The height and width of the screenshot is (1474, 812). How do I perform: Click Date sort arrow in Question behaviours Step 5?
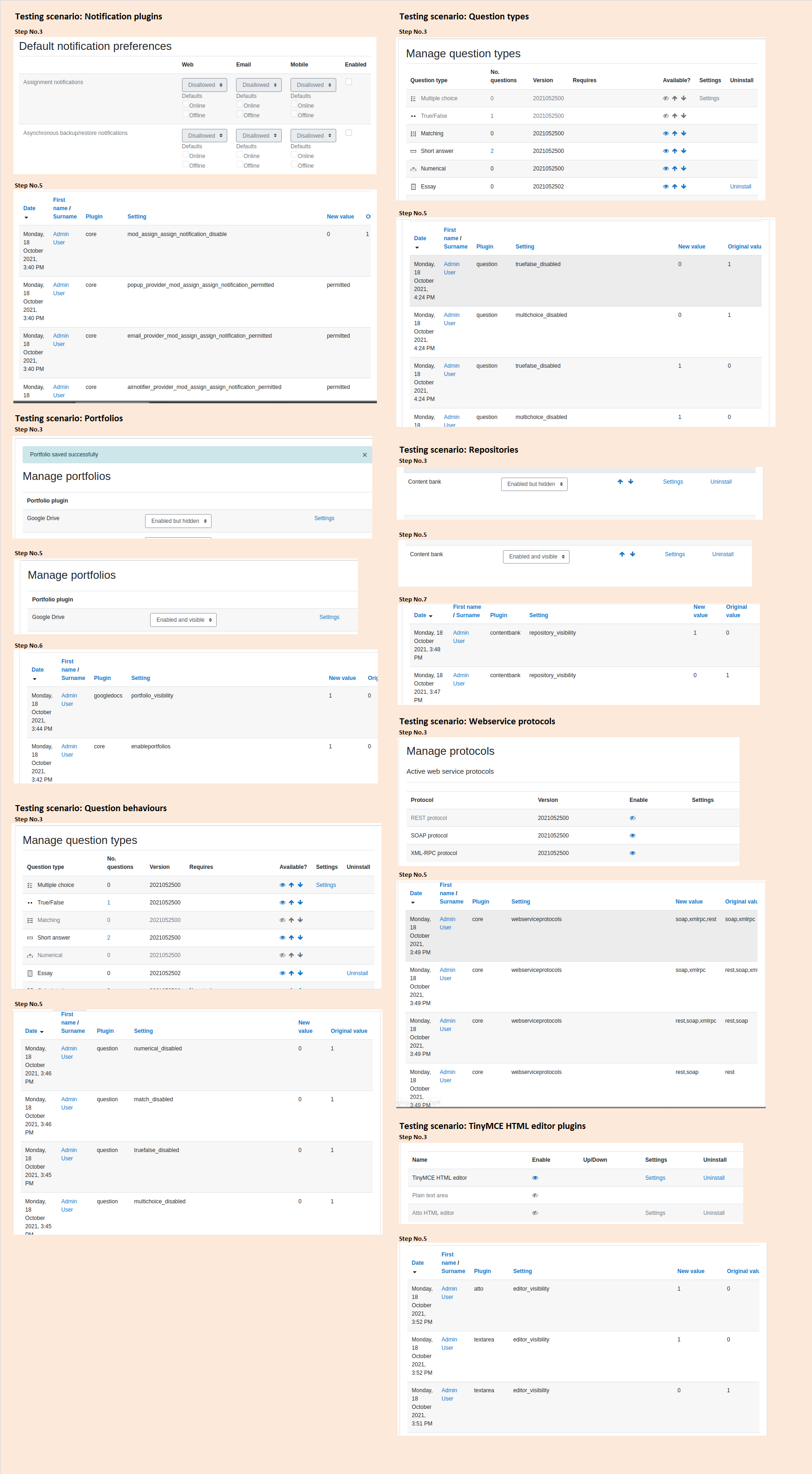pos(42,1031)
